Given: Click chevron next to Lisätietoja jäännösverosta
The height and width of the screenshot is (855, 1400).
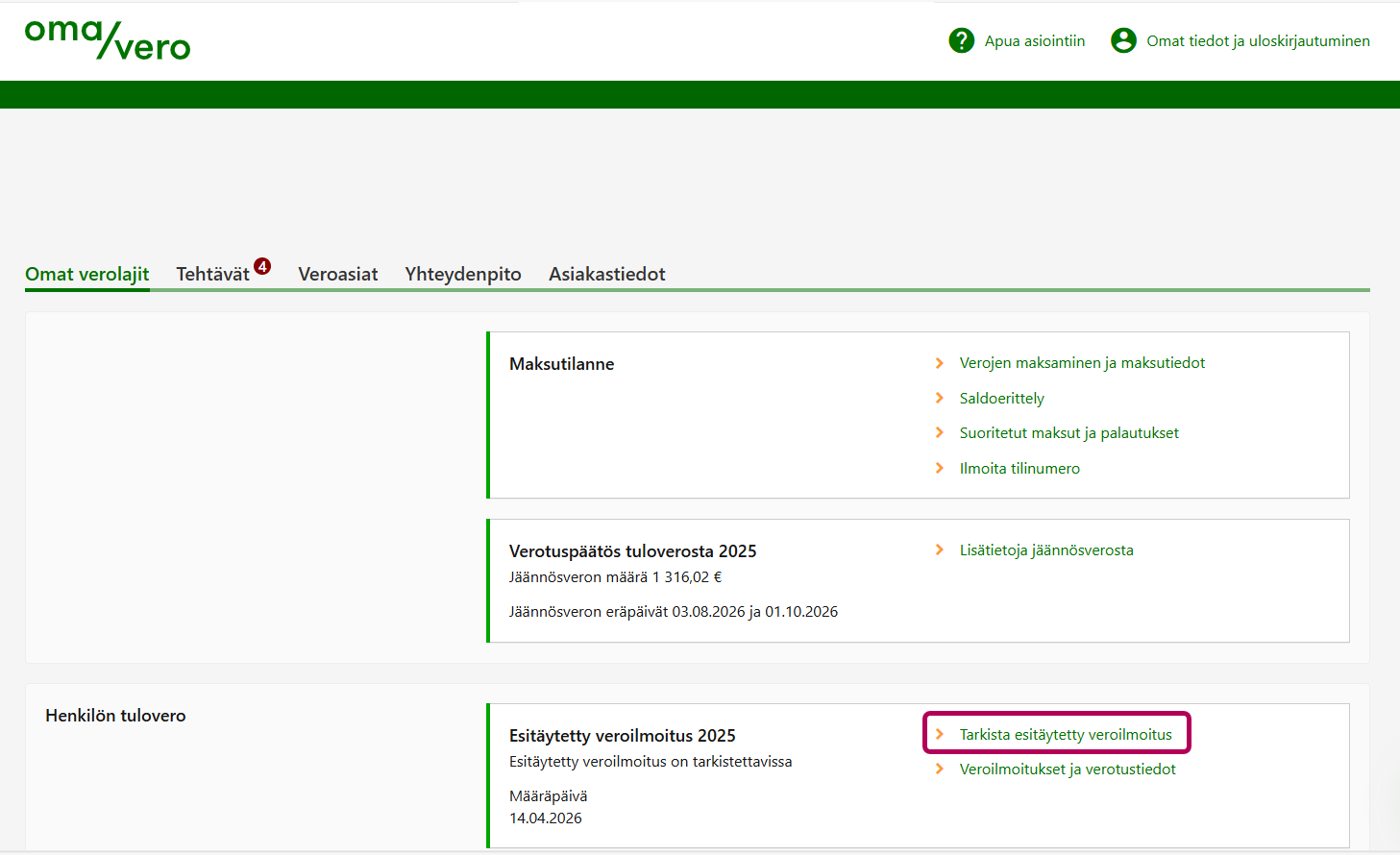Looking at the screenshot, I should [940, 550].
